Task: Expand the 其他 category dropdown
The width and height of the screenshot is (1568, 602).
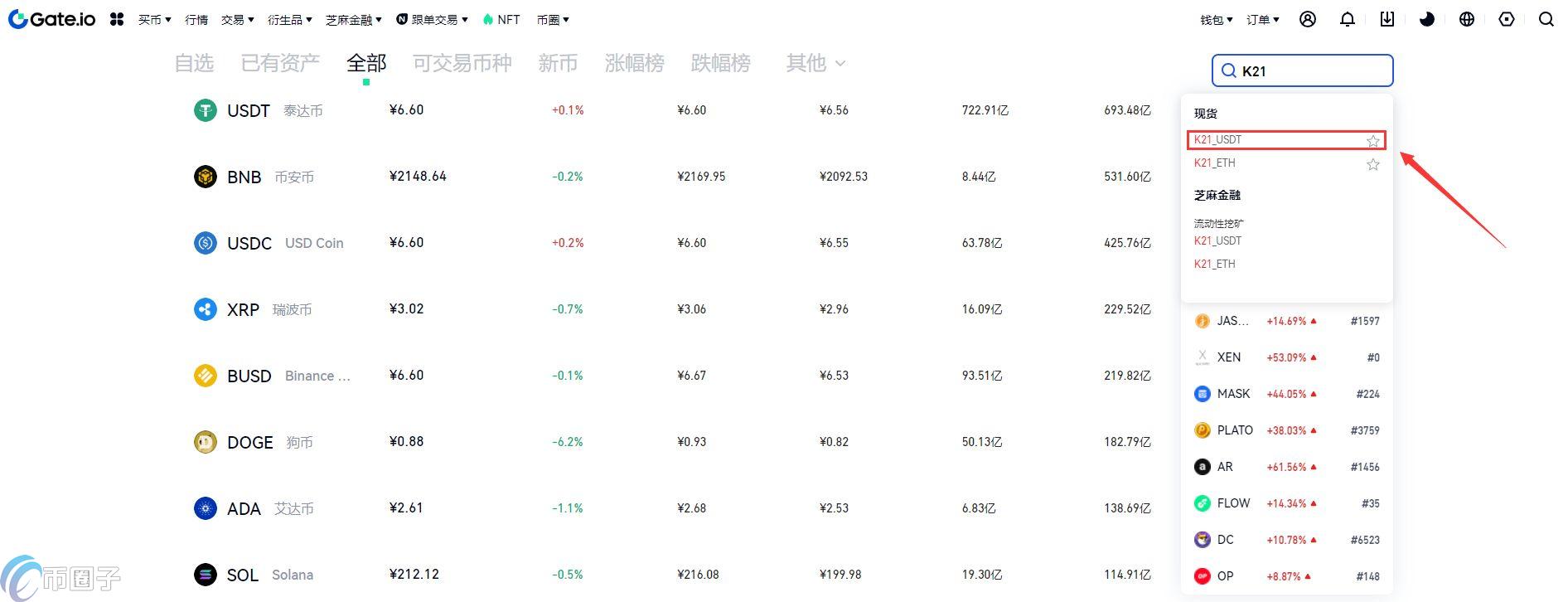Action: [815, 63]
